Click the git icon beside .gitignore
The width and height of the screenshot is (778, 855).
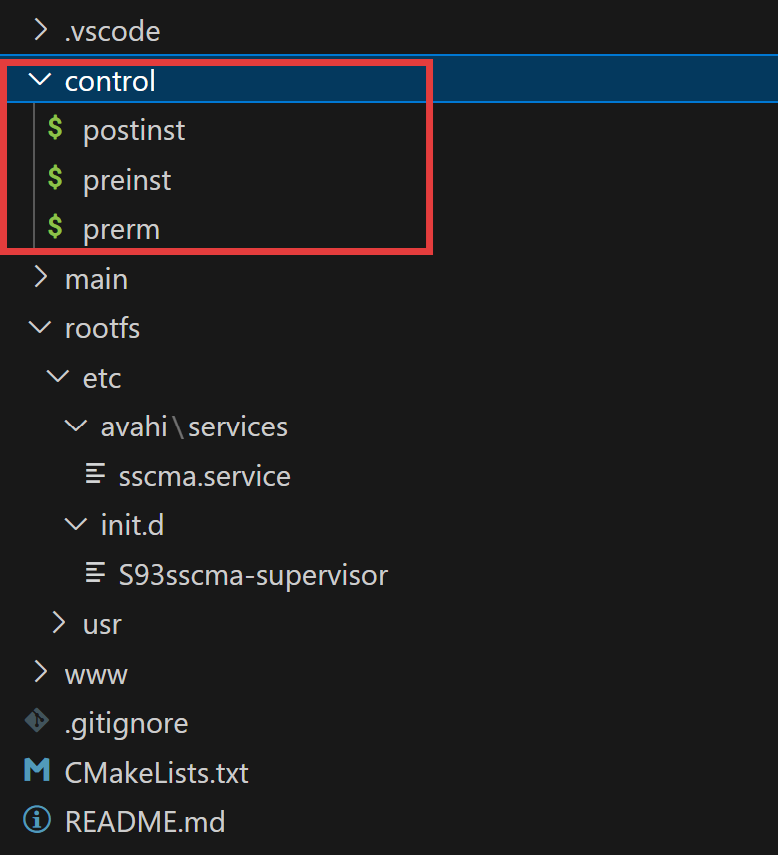point(37,721)
